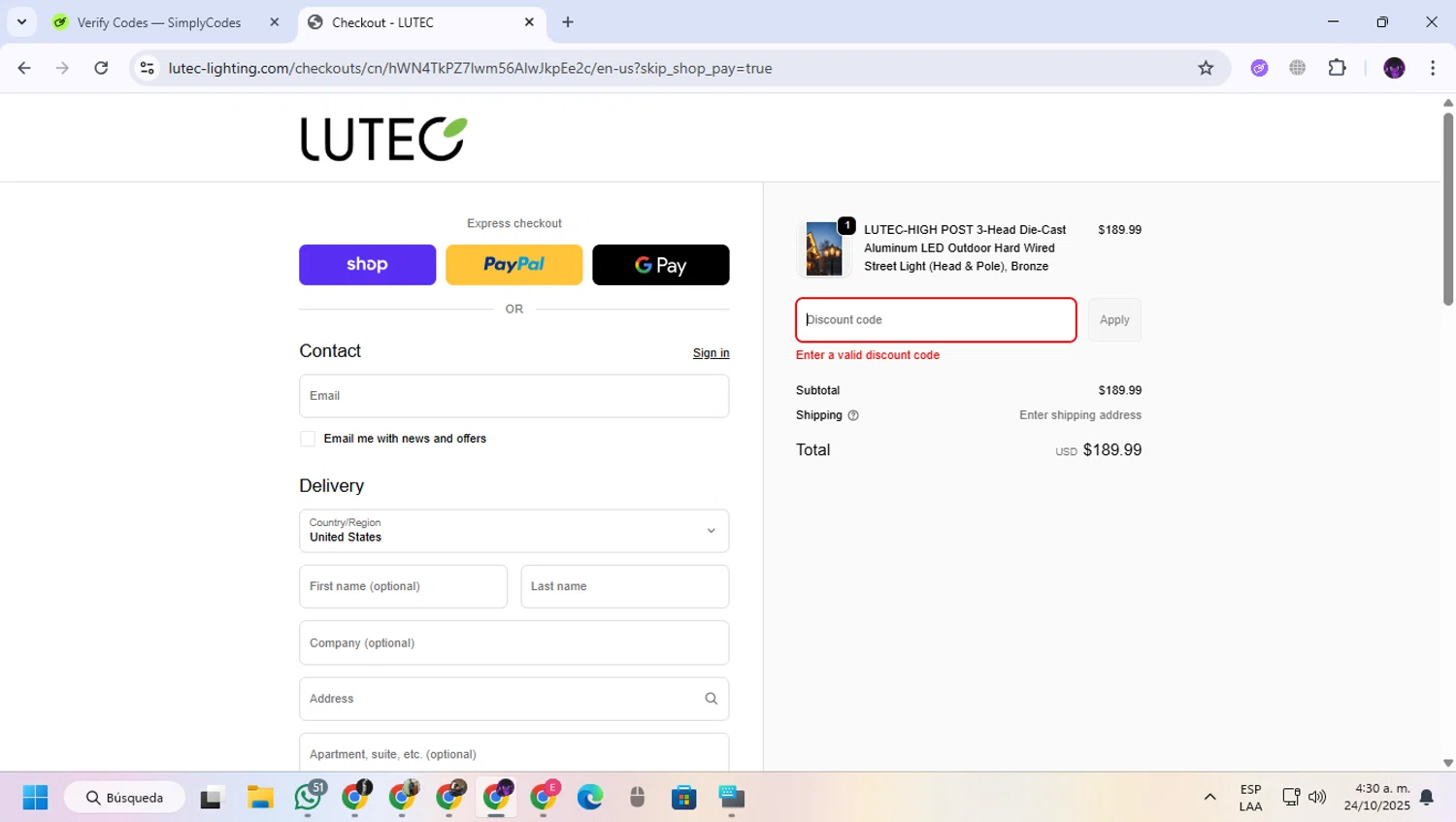Click the 'Enter a valid discount code' message

tap(868, 355)
